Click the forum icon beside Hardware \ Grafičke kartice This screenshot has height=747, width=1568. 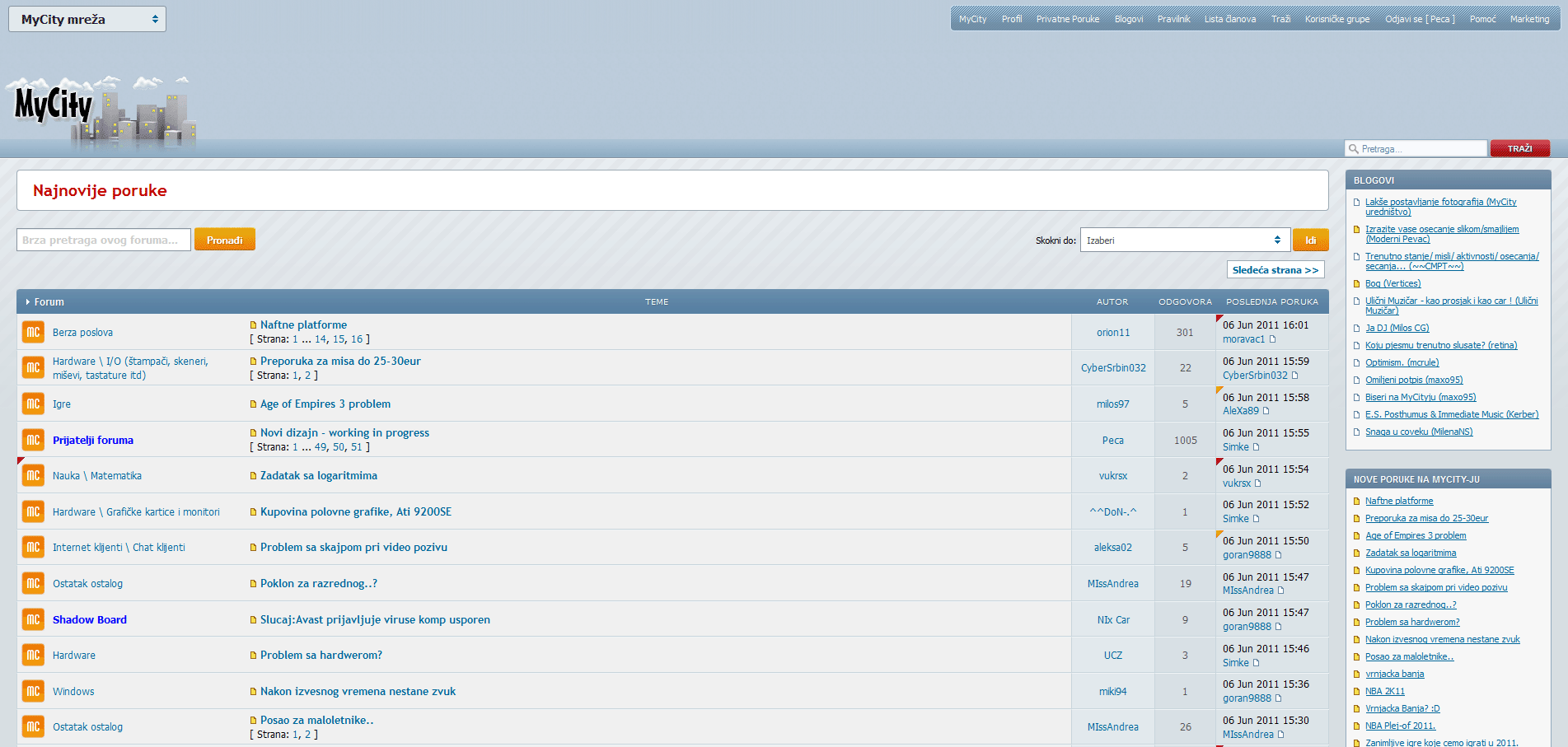click(33, 511)
